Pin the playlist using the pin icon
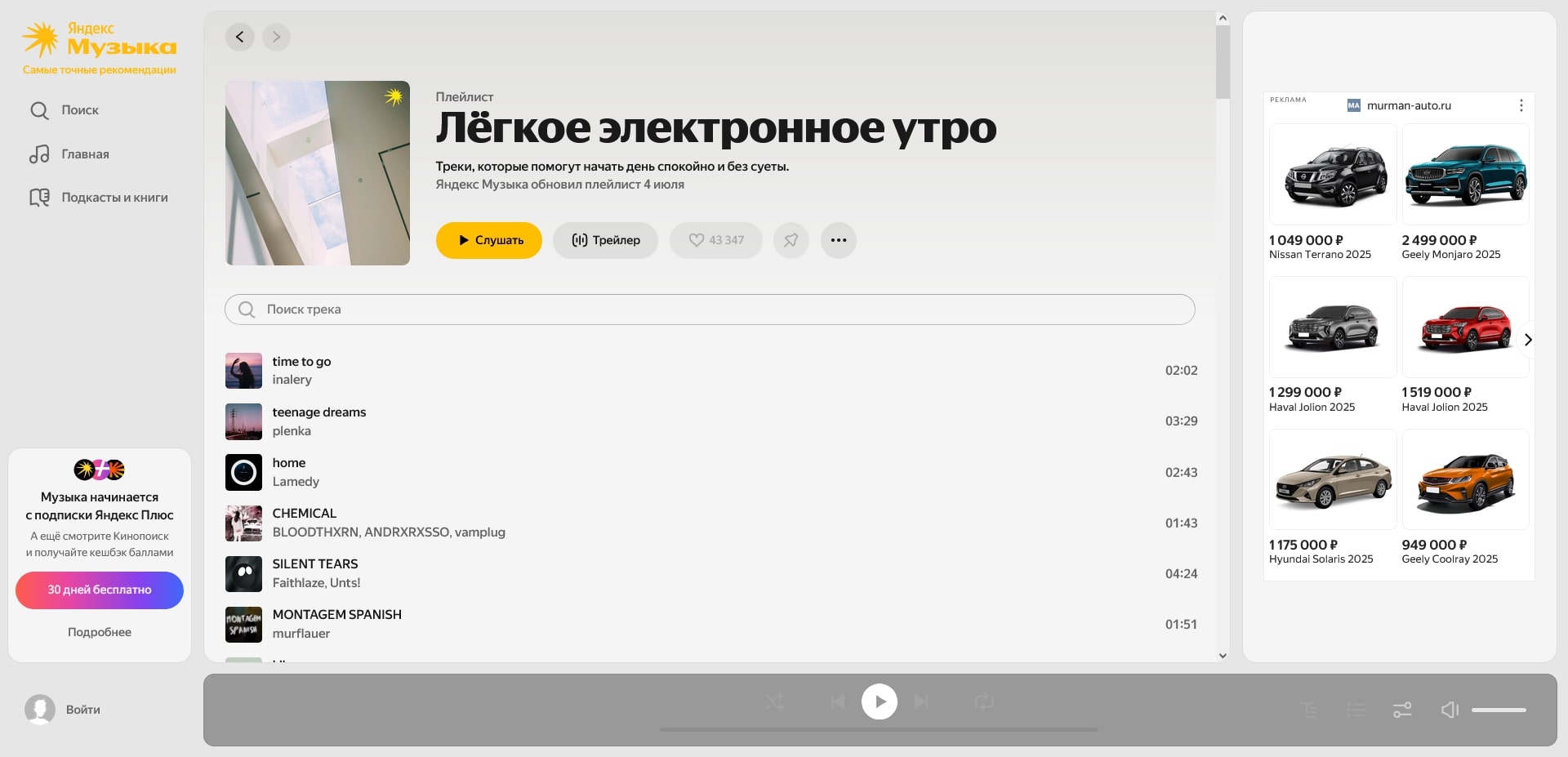 pos(791,240)
